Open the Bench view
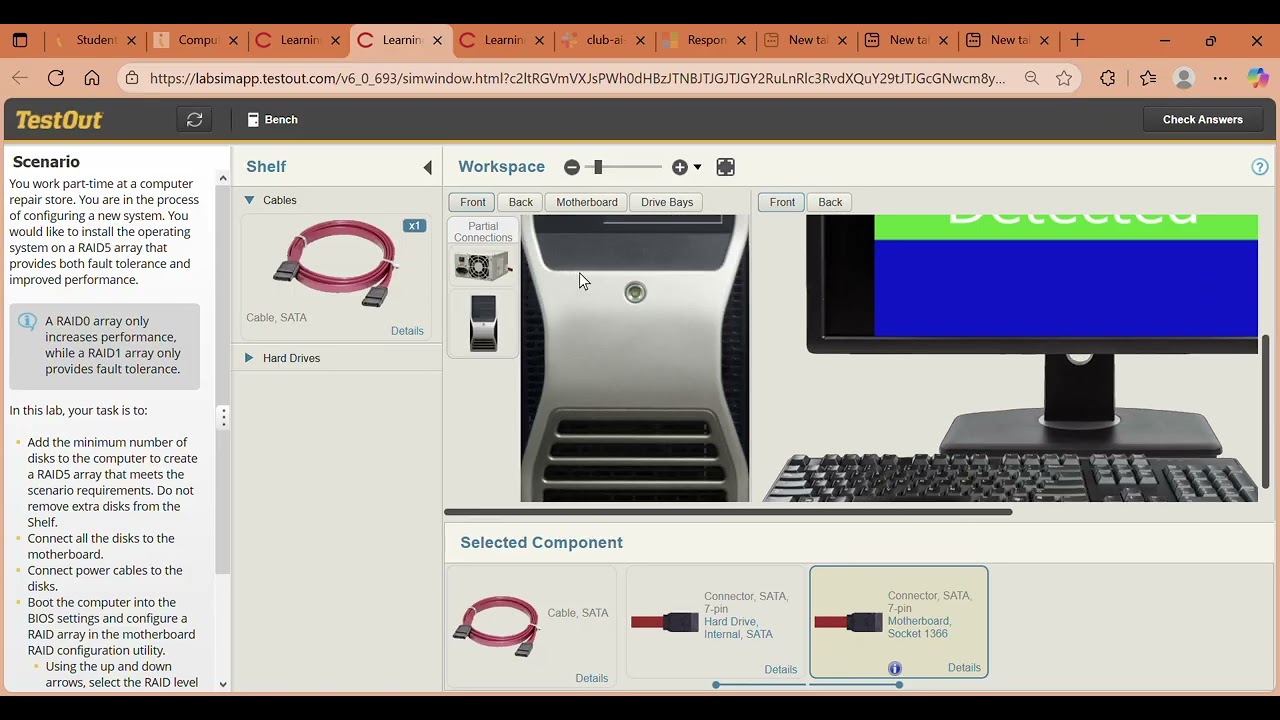1280x720 pixels. (273, 120)
